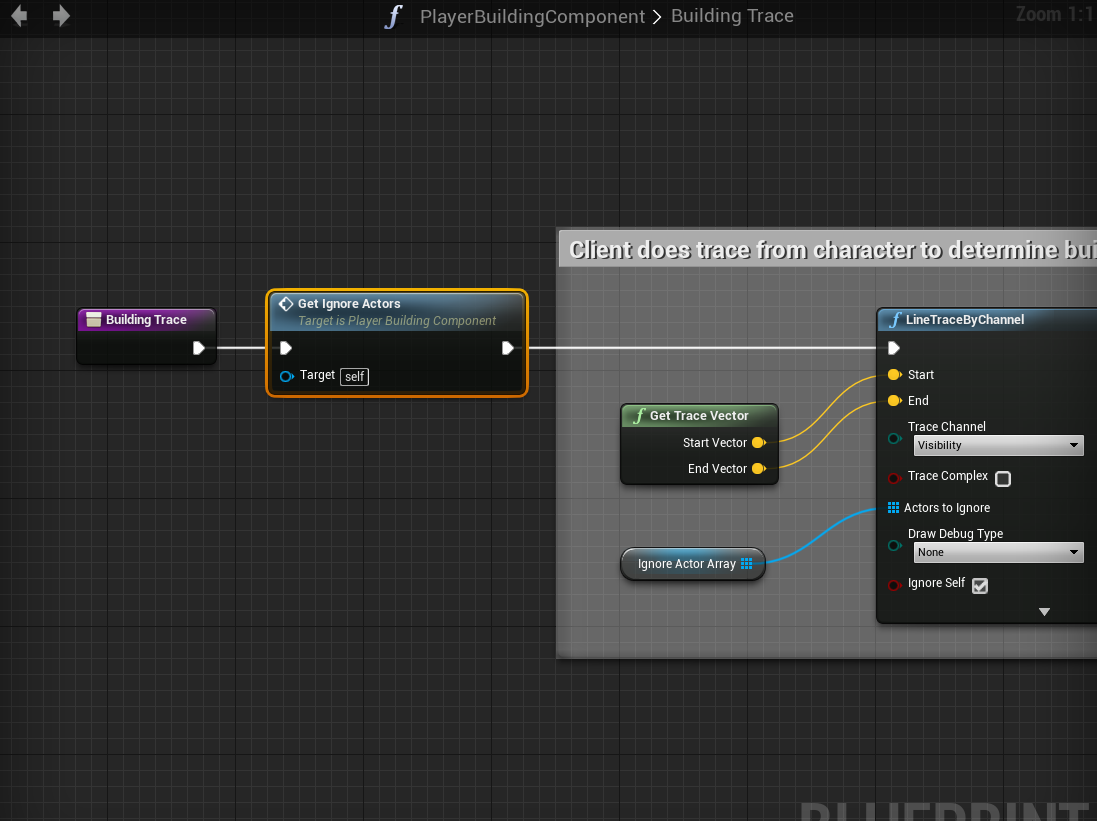Click the back navigation arrow
The height and width of the screenshot is (821, 1097).
click(x=19, y=16)
